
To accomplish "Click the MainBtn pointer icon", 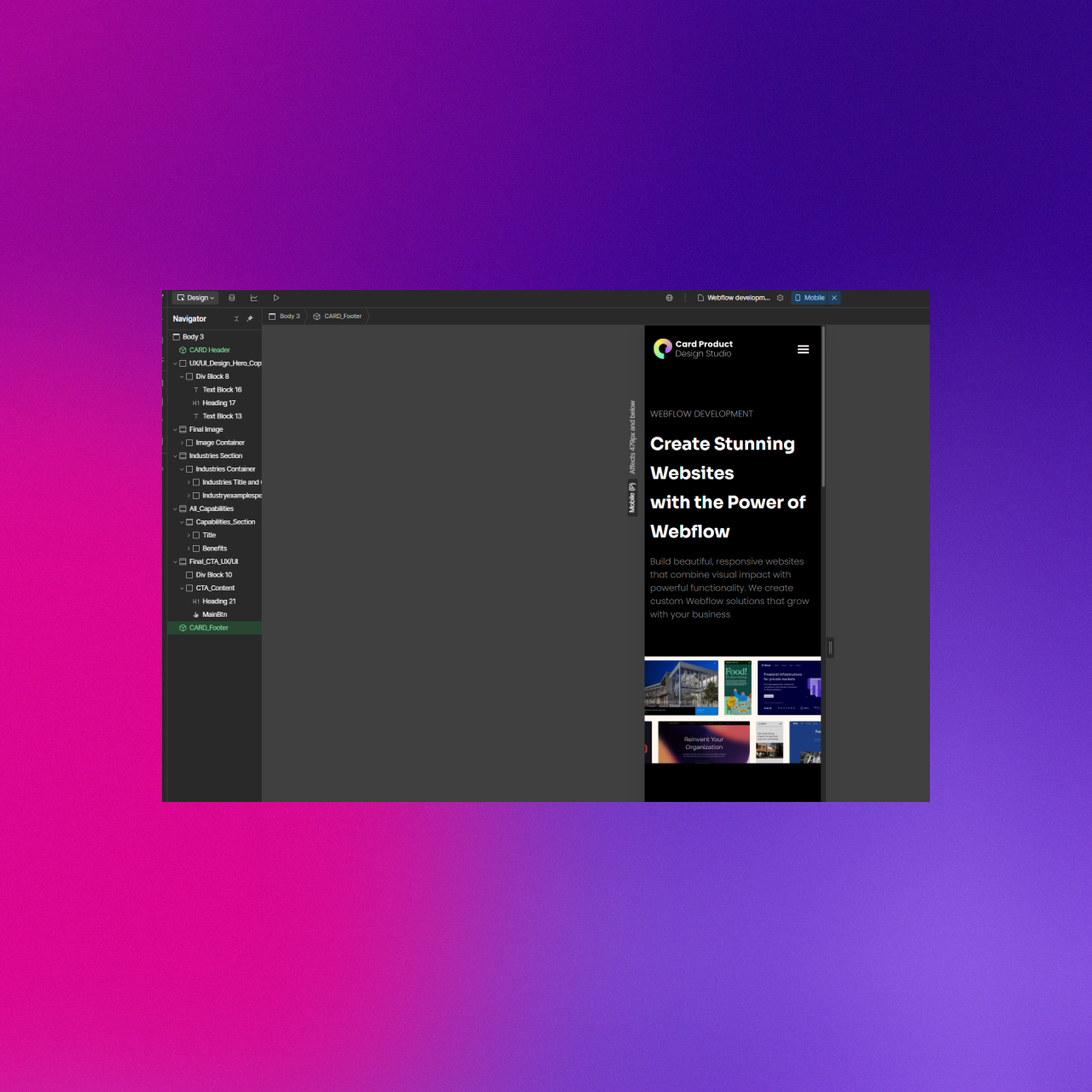I will tap(196, 614).
